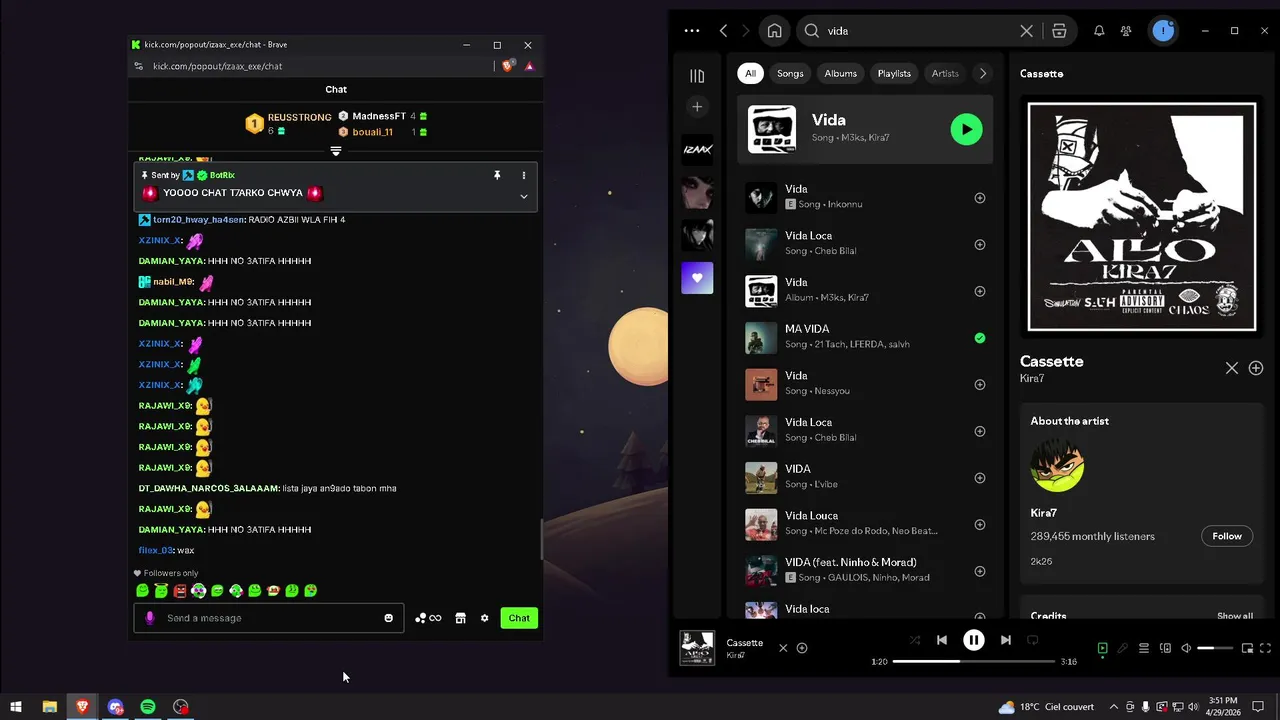Open Spotify Home
Viewport: 1280px width, 720px height.
coord(774,31)
